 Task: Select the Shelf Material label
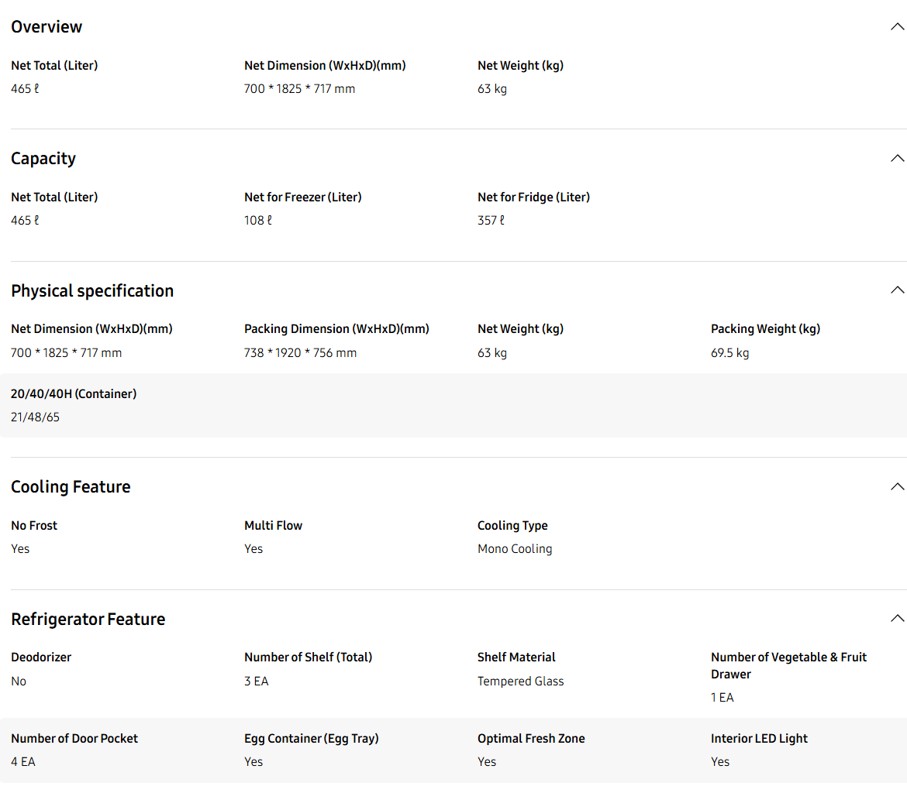(x=516, y=657)
